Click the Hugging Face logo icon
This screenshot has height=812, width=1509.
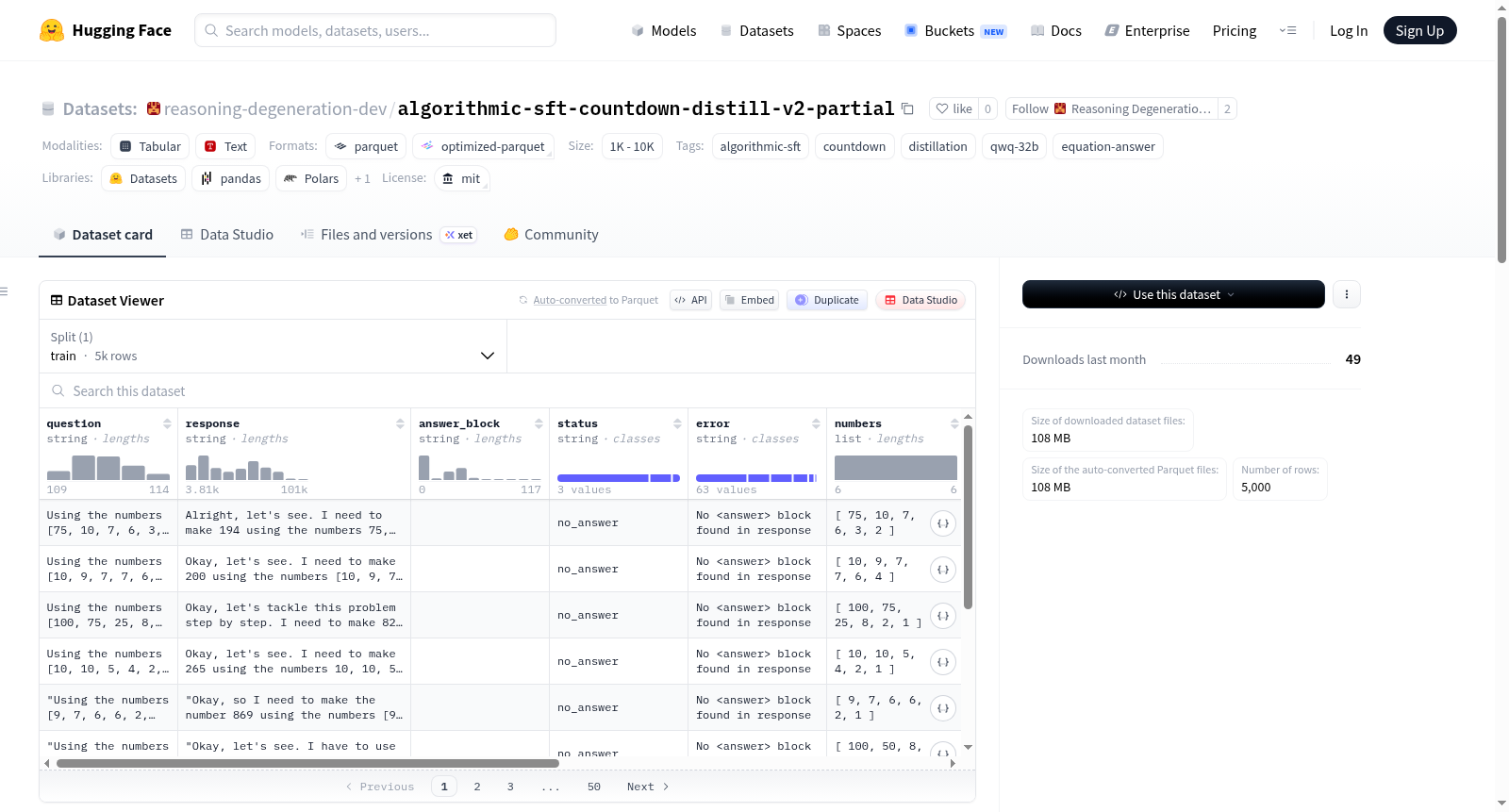(52, 30)
